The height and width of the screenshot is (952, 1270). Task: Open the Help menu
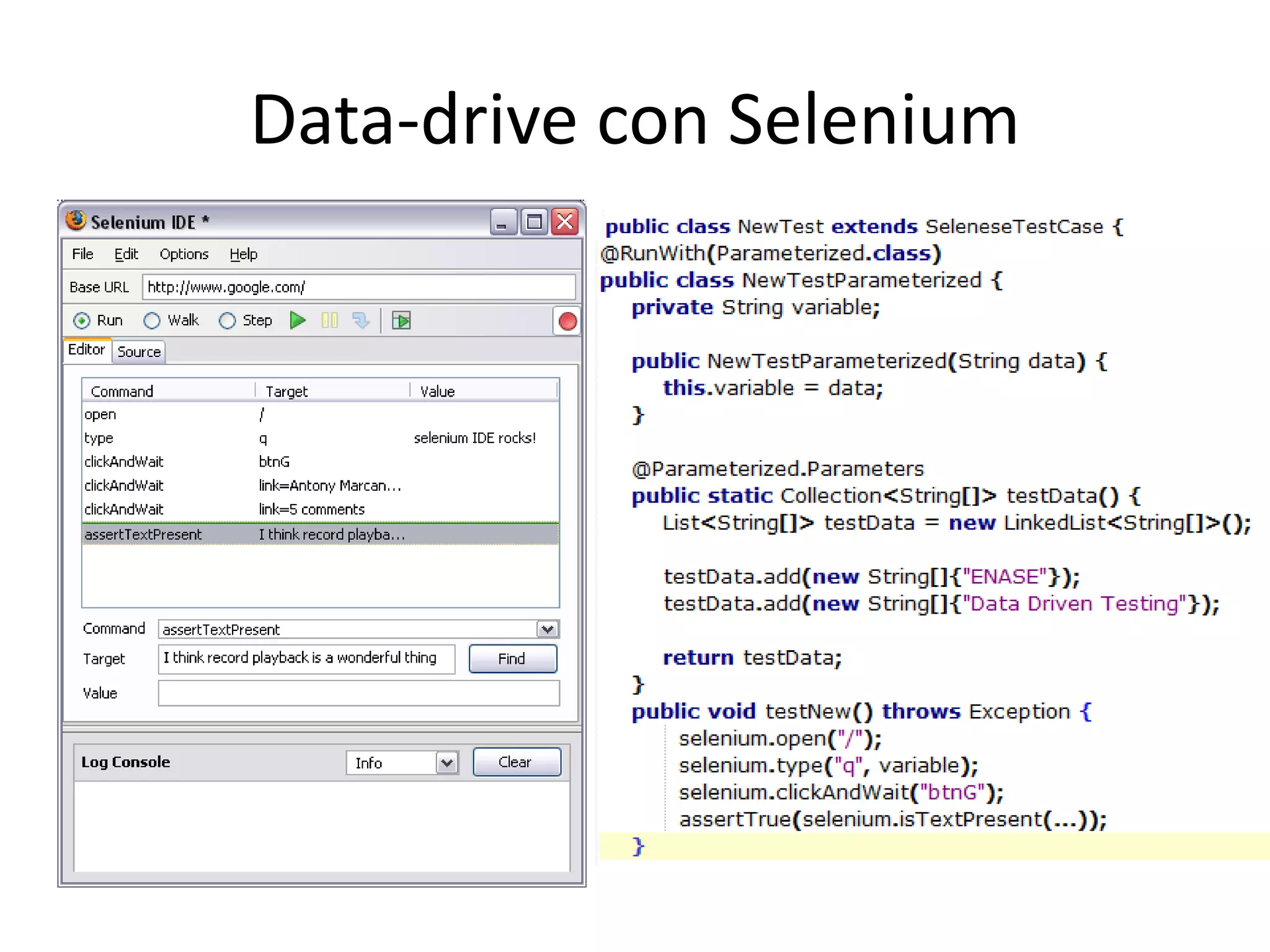(x=243, y=254)
